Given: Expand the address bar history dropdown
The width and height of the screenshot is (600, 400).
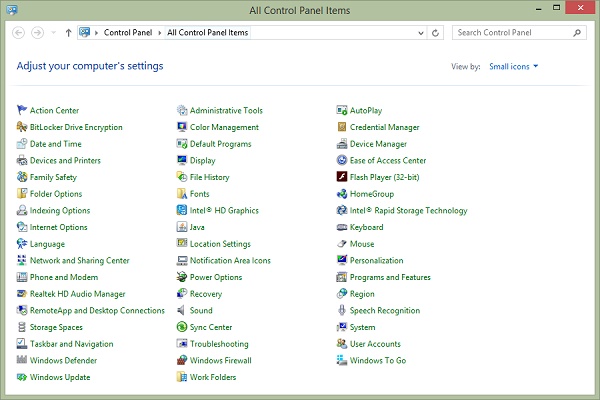Looking at the screenshot, I should [x=421, y=33].
